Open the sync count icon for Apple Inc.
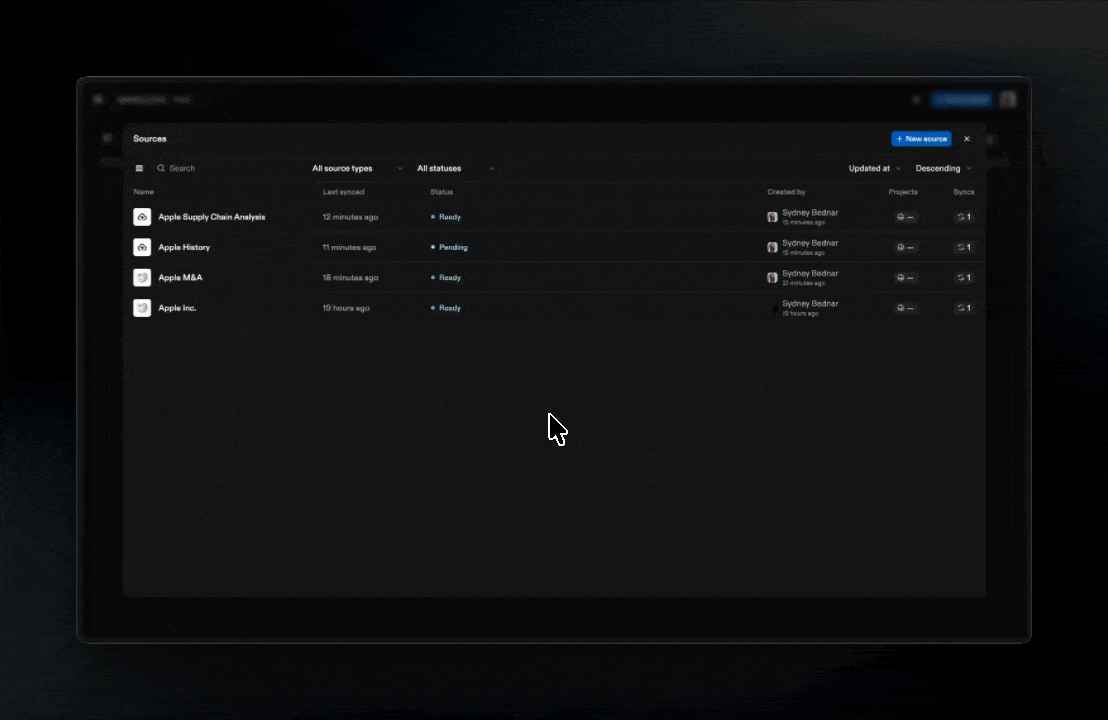The width and height of the screenshot is (1108, 720). click(961, 308)
